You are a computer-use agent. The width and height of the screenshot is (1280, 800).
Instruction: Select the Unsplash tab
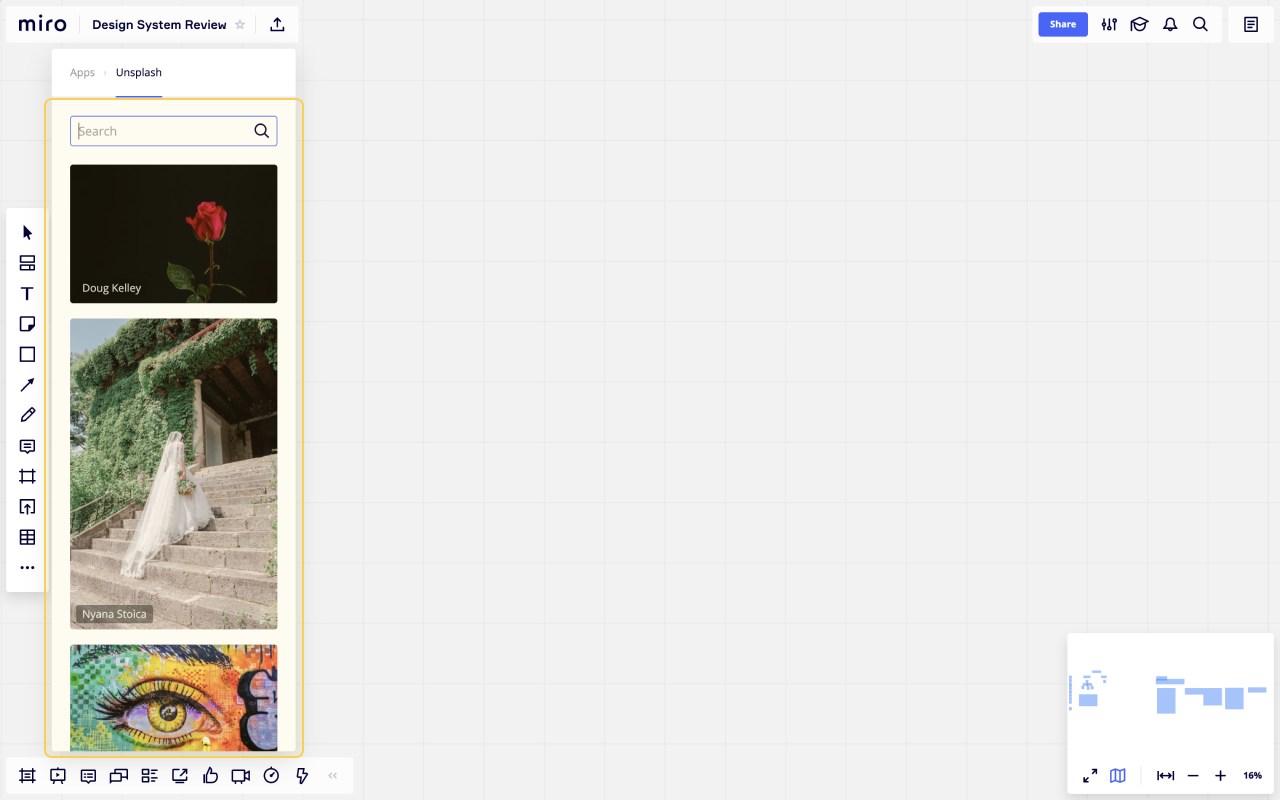point(139,73)
